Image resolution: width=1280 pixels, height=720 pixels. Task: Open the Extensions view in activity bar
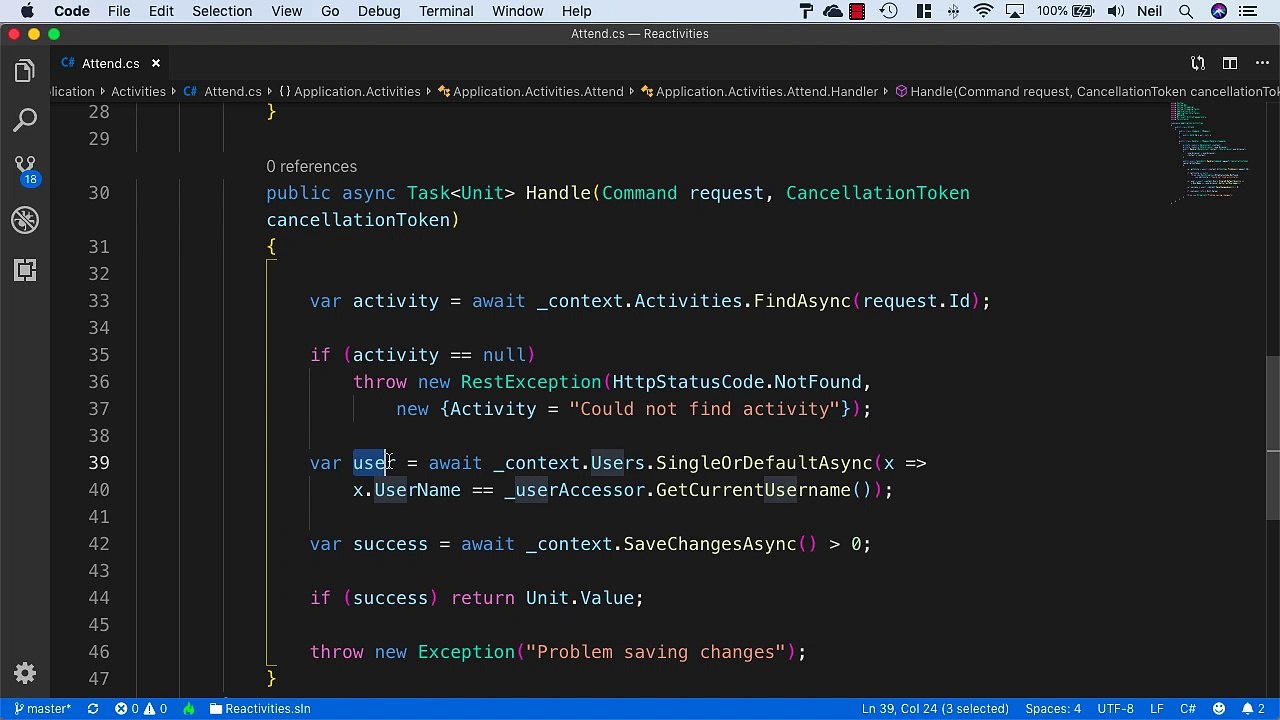click(x=25, y=270)
